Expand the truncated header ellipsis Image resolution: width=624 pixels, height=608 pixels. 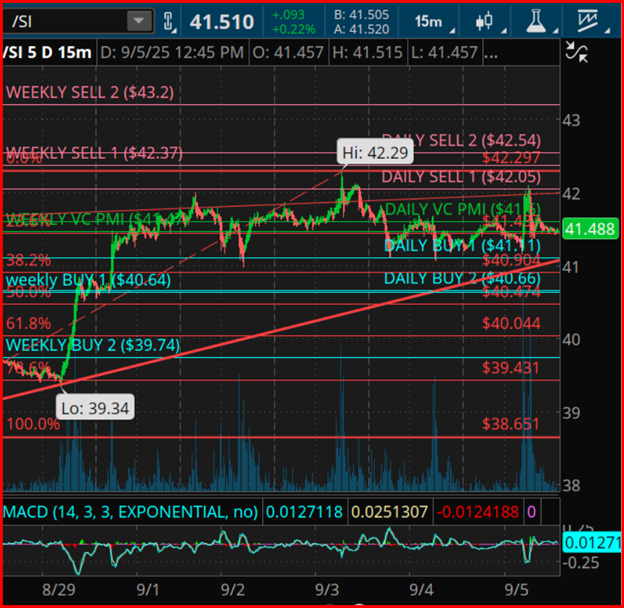(x=491, y=53)
